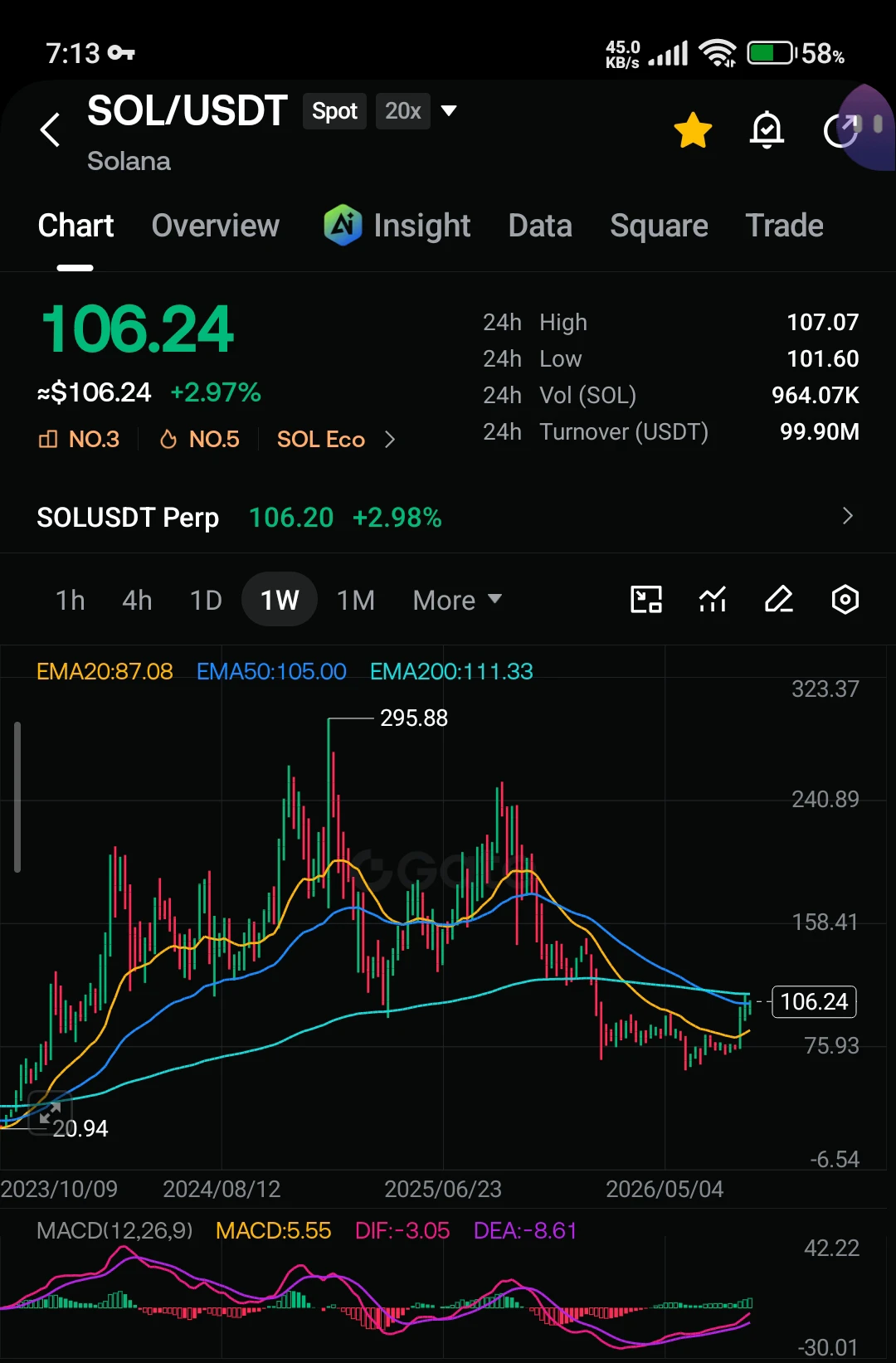
Task: Tap the MACD(12,26,9) indicator label
Action: (114, 1230)
